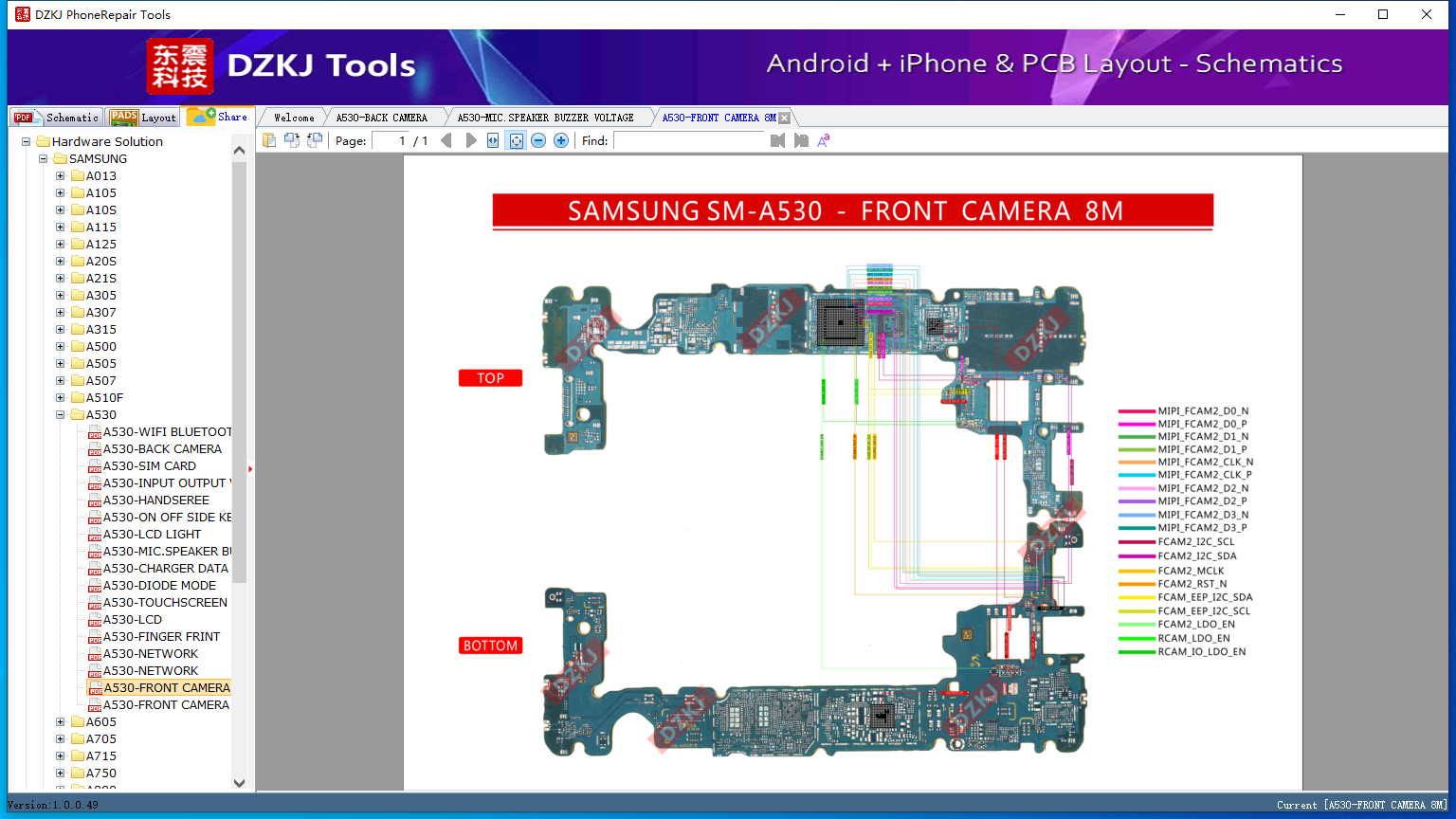This screenshot has width=1456, height=819.
Task: Open the A530-LCD tree file
Action: [133, 620]
